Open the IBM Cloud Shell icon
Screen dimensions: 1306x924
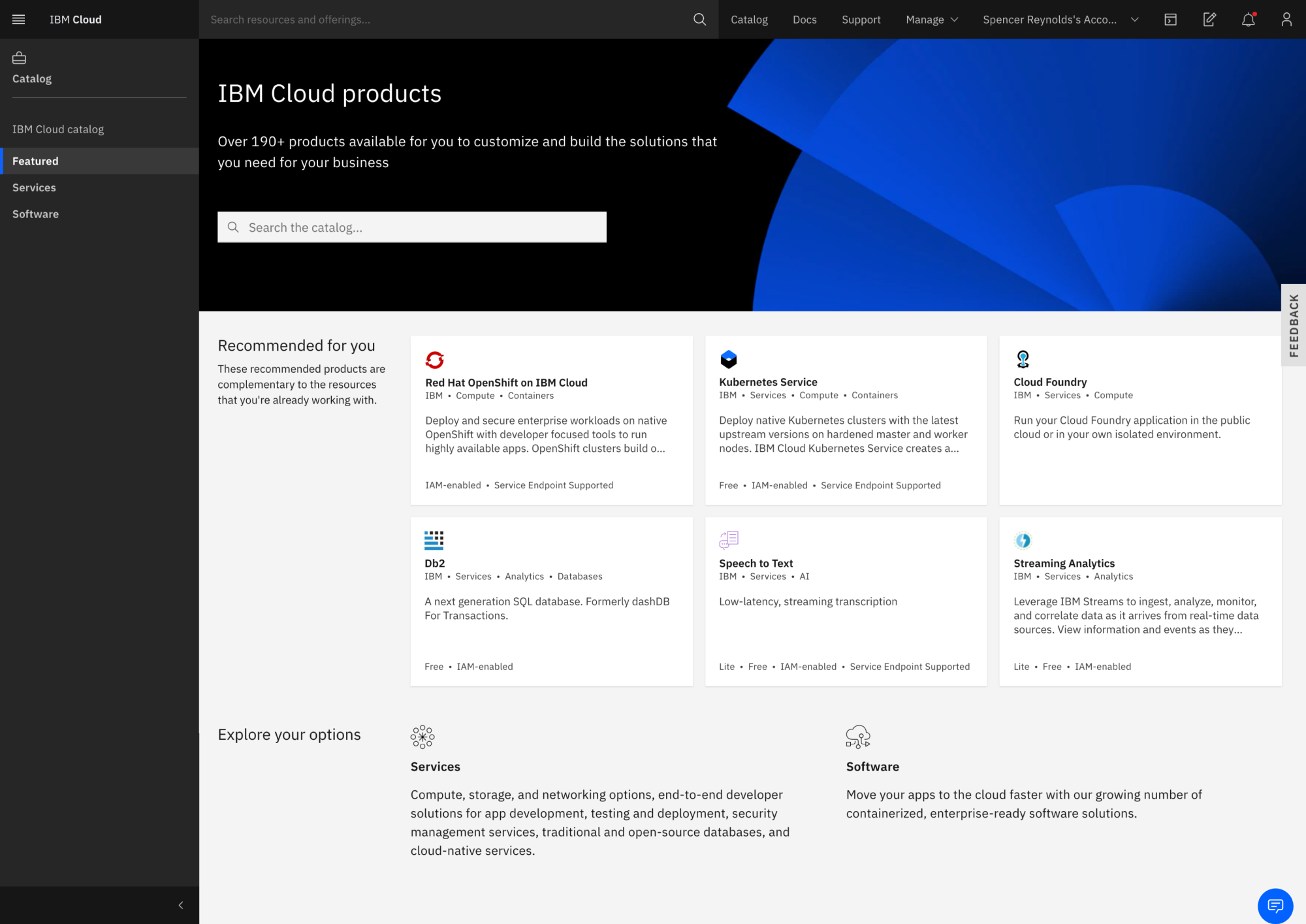point(1170,20)
